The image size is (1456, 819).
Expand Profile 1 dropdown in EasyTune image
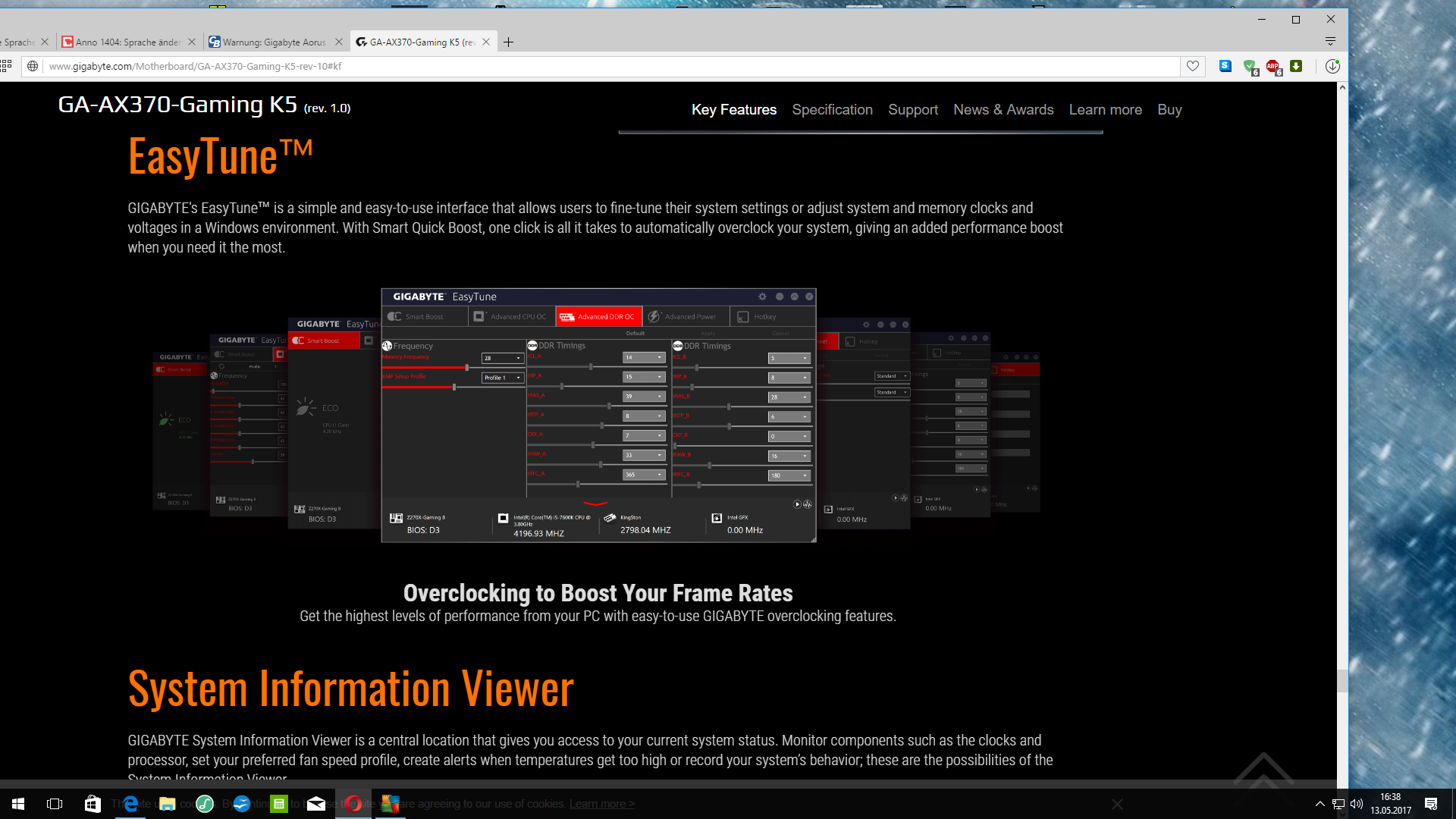503,378
